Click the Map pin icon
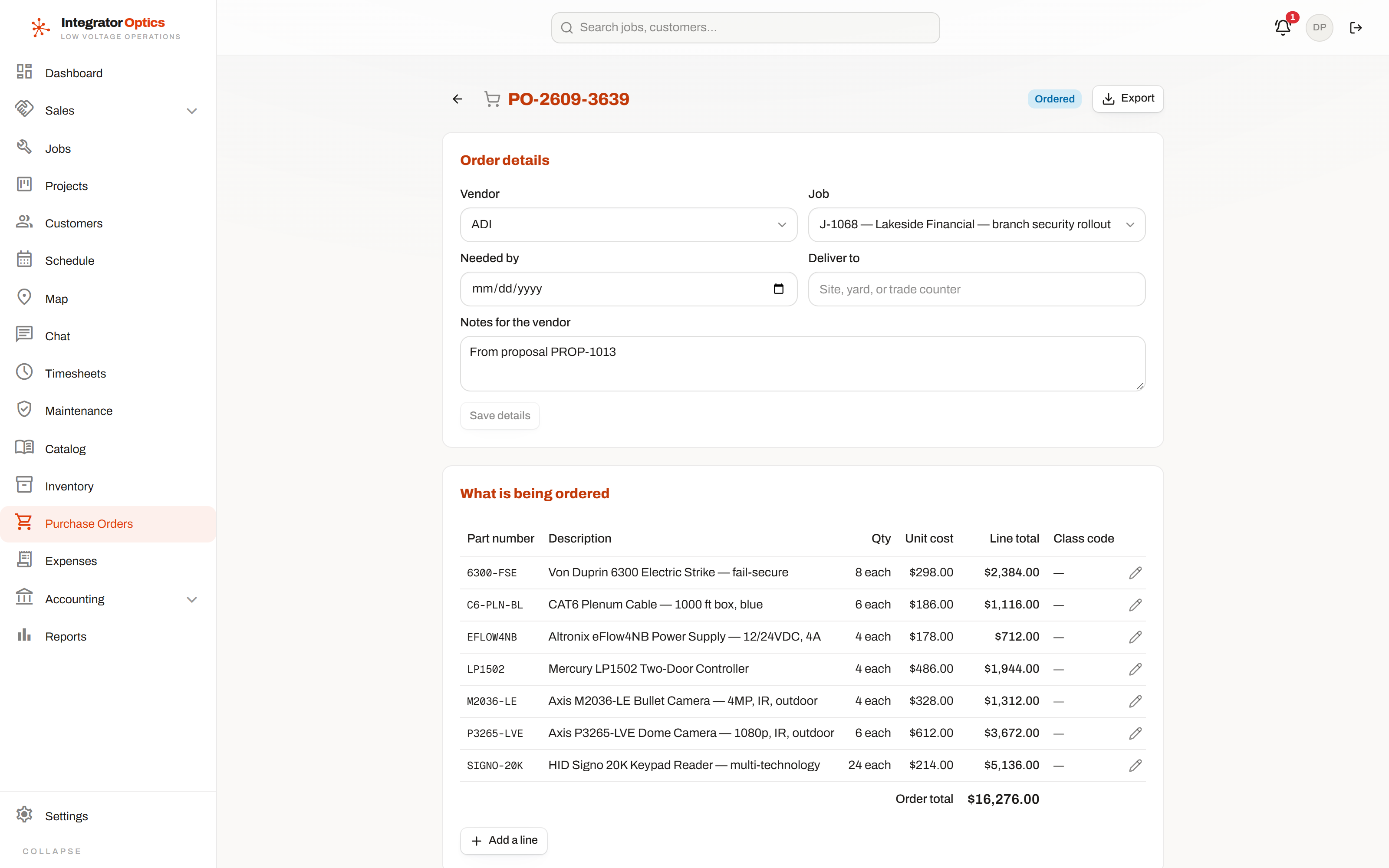Image resolution: width=1389 pixels, height=868 pixels. pyautogui.click(x=24, y=297)
